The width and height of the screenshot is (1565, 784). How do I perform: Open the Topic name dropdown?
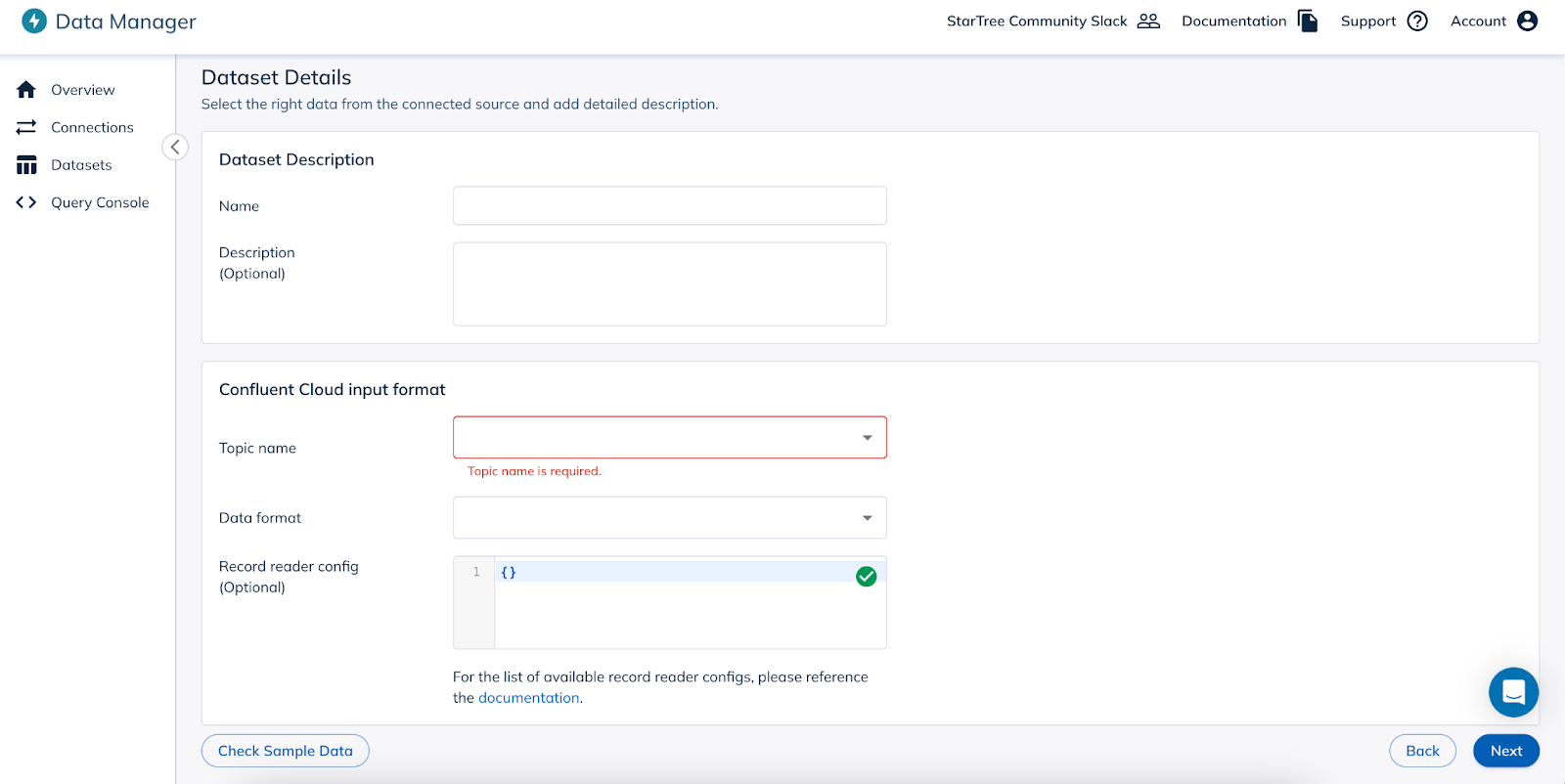pyautogui.click(x=669, y=437)
